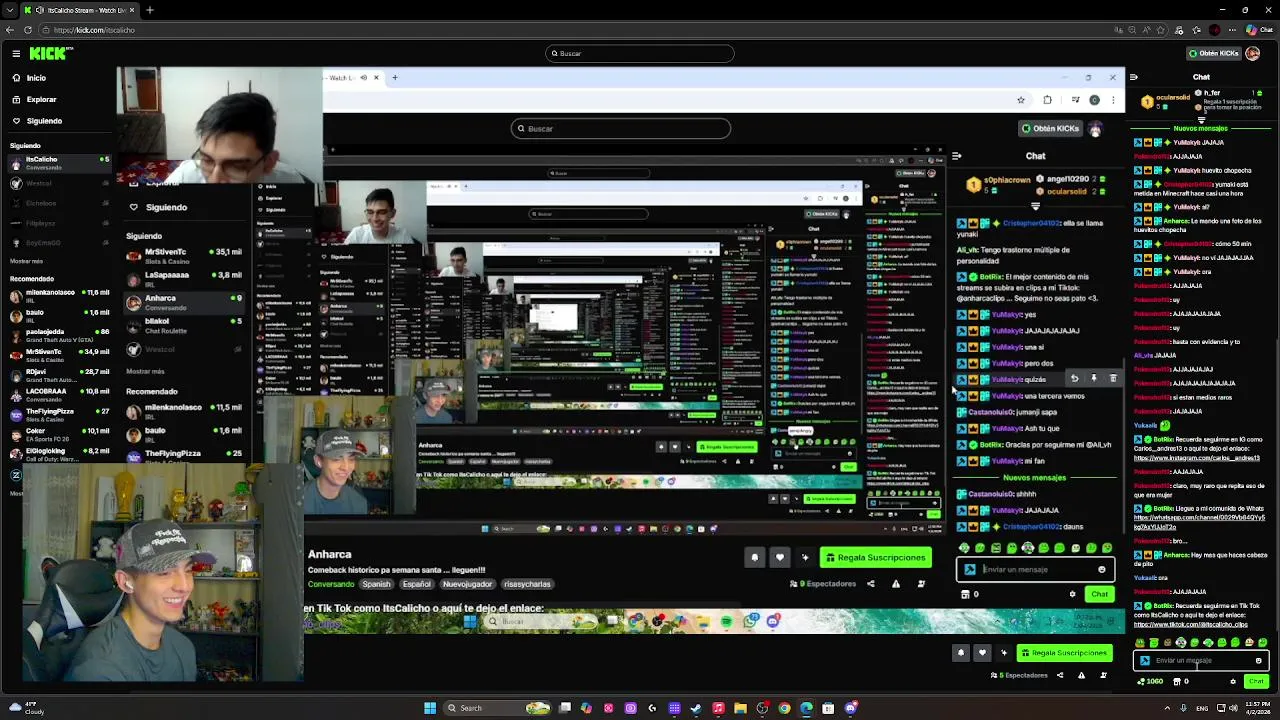
Task: Expand Mostrar más under the Siguiendo list
Action: click(26, 261)
